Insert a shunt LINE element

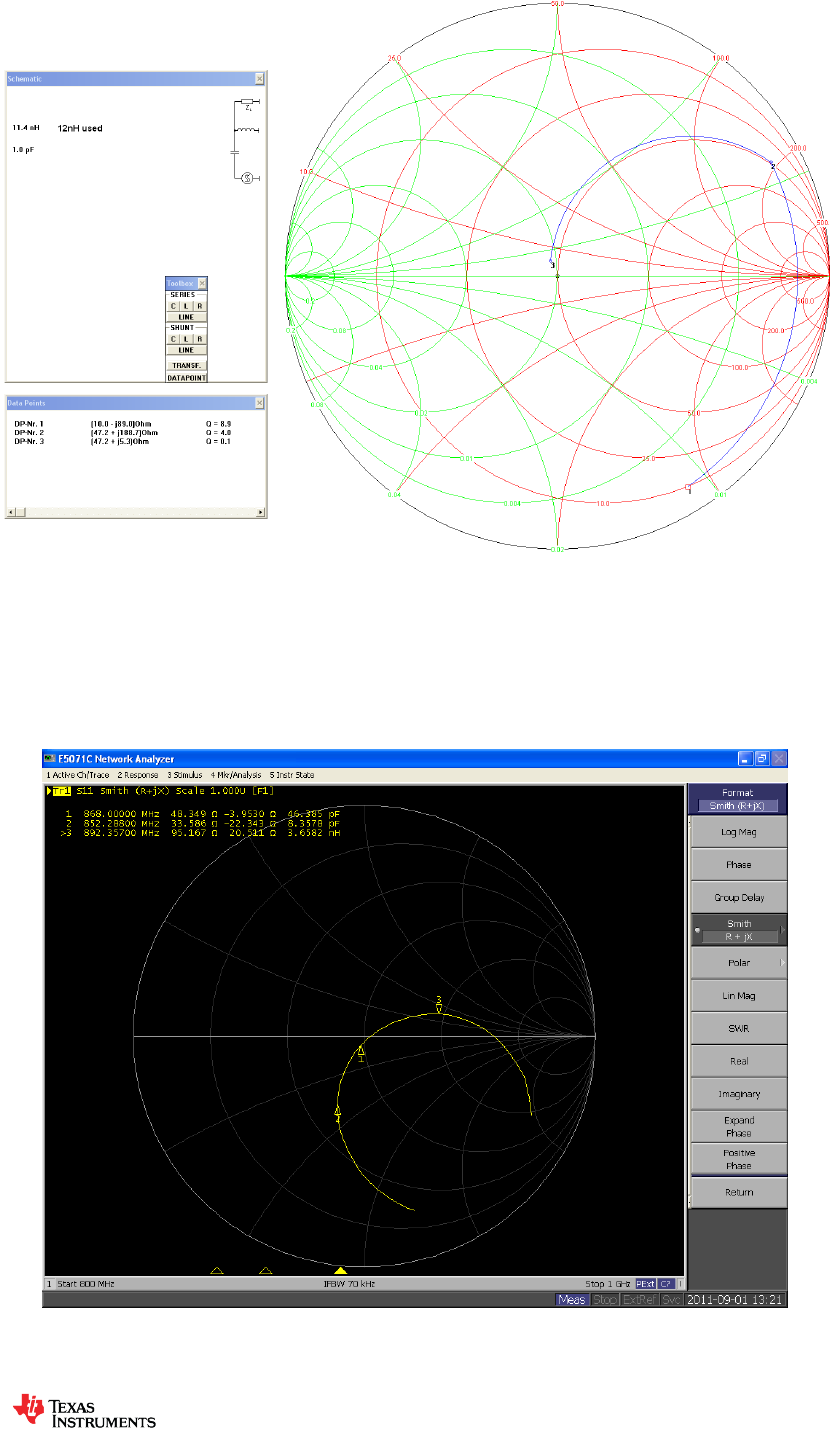point(187,350)
